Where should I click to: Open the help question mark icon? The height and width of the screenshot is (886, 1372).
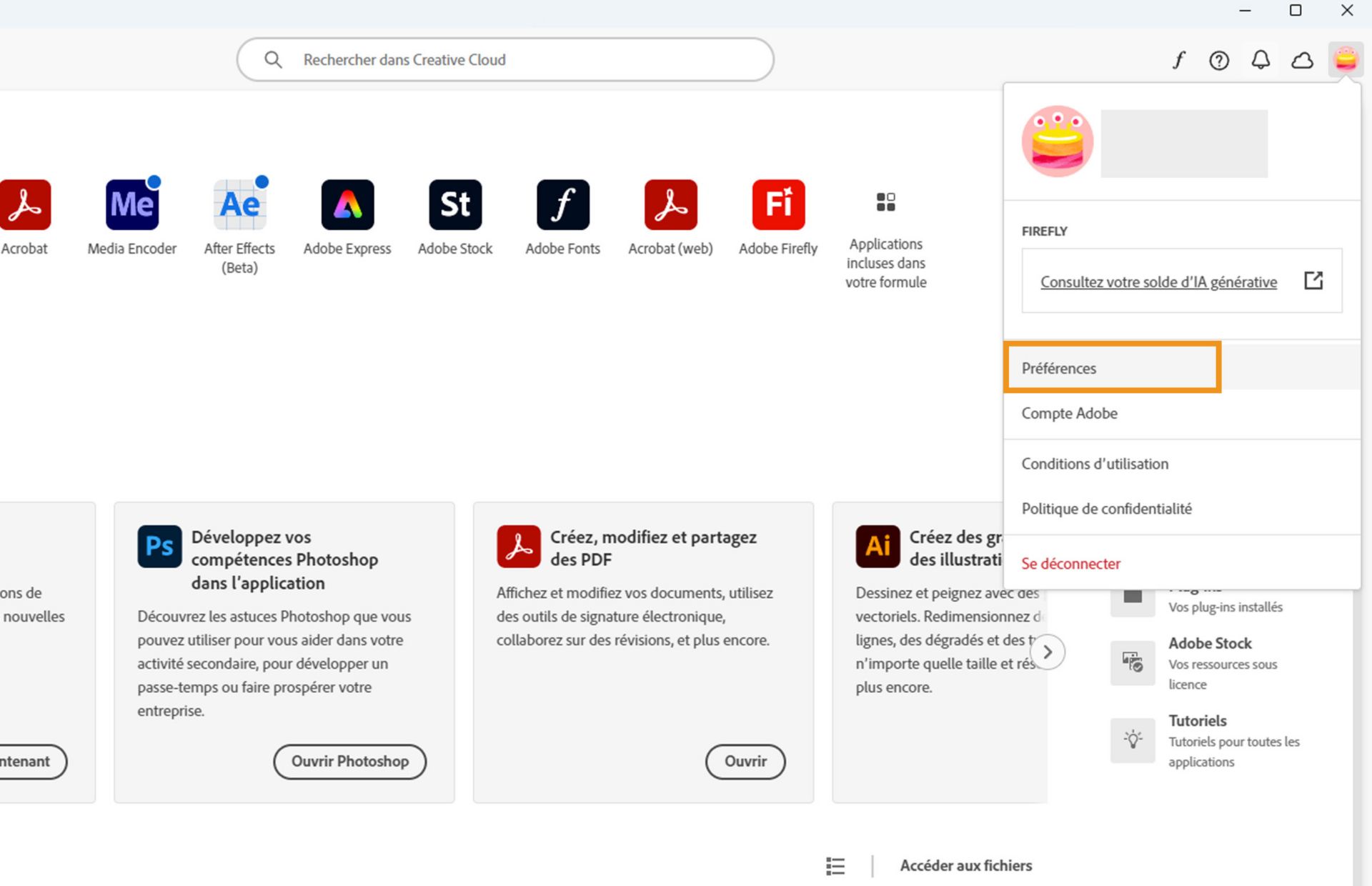1219,60
